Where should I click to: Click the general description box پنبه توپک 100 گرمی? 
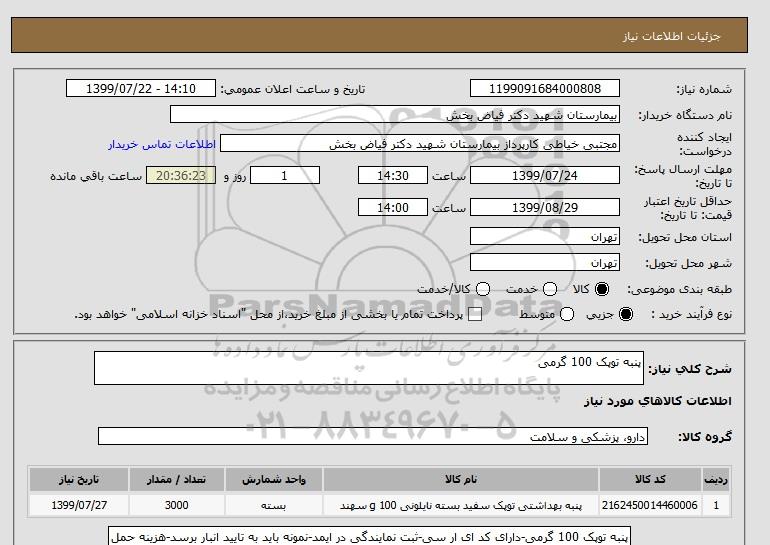(369, 368)
